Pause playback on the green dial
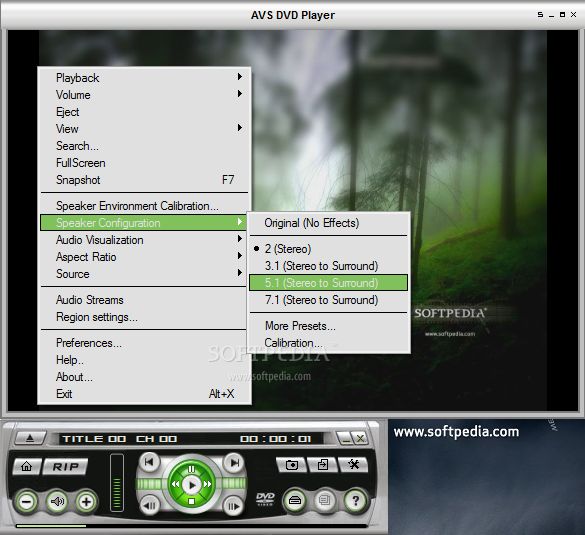 coord(191,469)
